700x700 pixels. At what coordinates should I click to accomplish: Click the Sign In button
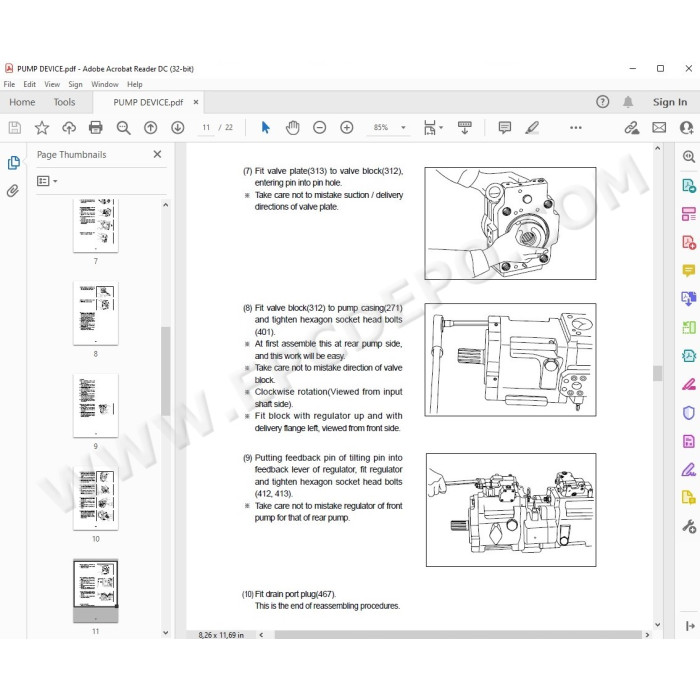click(x=670, y=102)
